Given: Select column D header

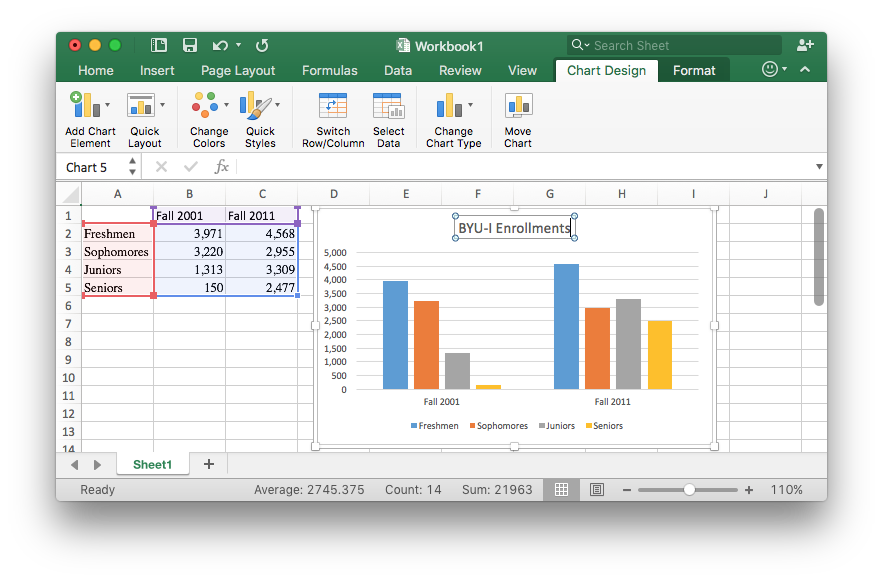Looking at the screenshot, I should [334, 194].
